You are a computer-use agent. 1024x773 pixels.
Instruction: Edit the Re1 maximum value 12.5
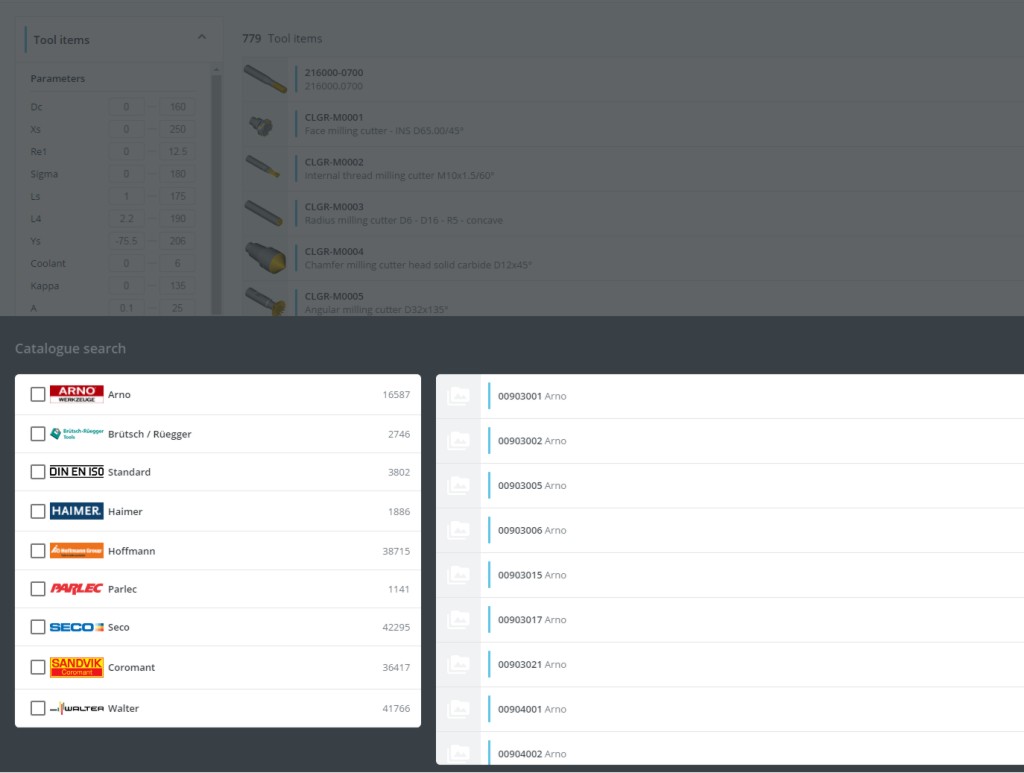tap(177, 151)
